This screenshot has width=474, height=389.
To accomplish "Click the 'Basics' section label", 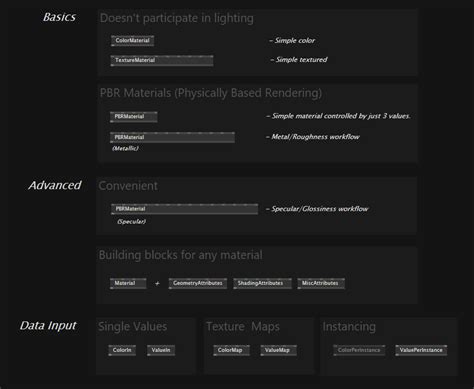I will pos(59,17).
